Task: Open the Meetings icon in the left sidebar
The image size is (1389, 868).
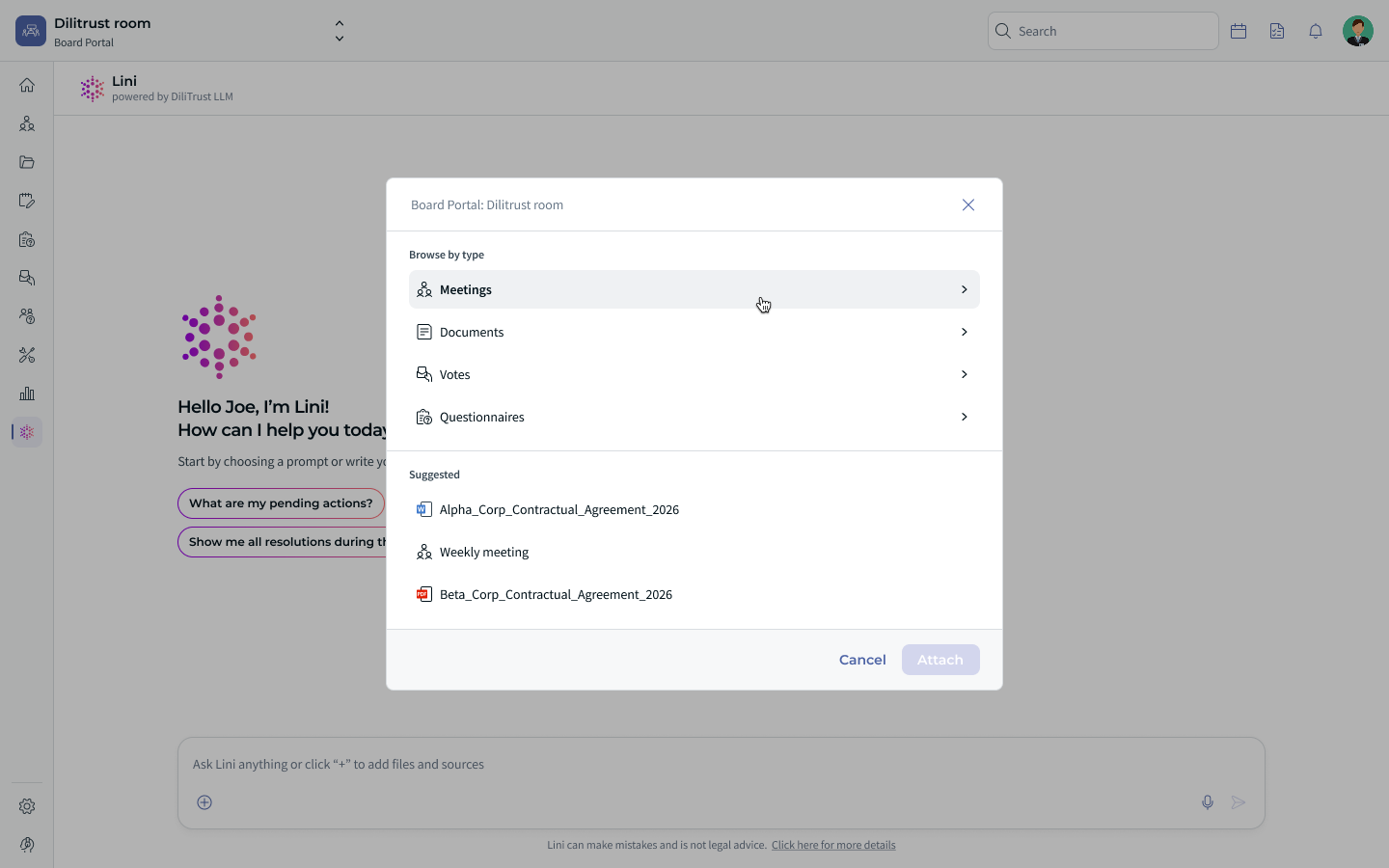Action: tap(27, 123)
